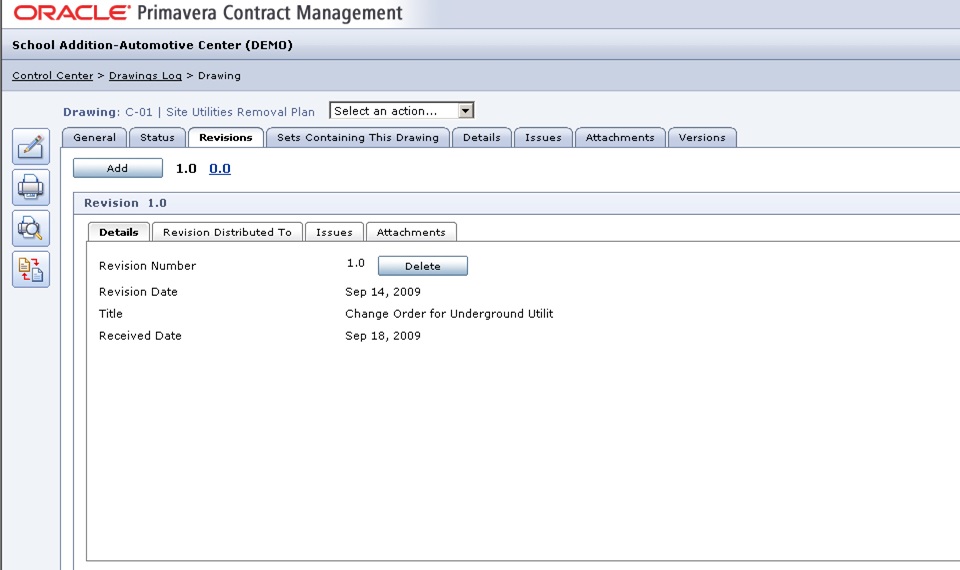
Task: Go to Sets Containing This Drawing tab
Action: pos(358,138)
